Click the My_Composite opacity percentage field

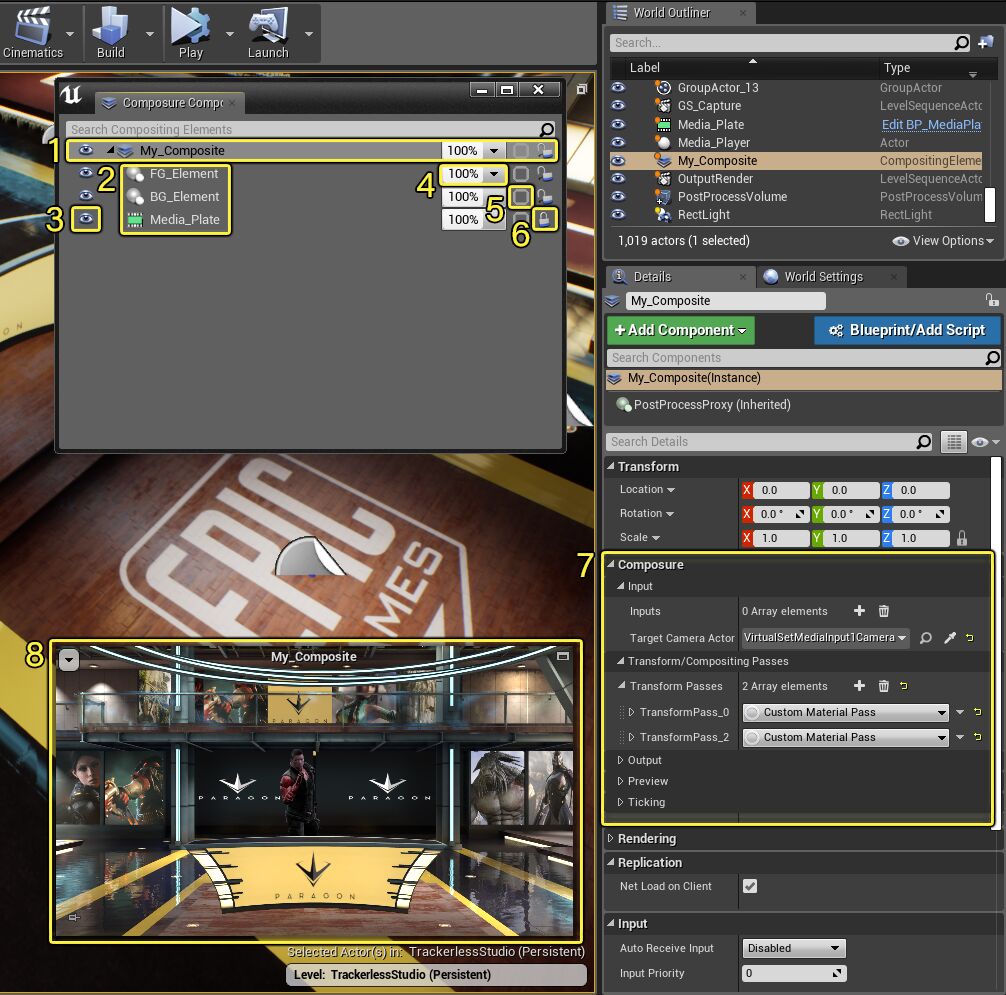[462, 151]
